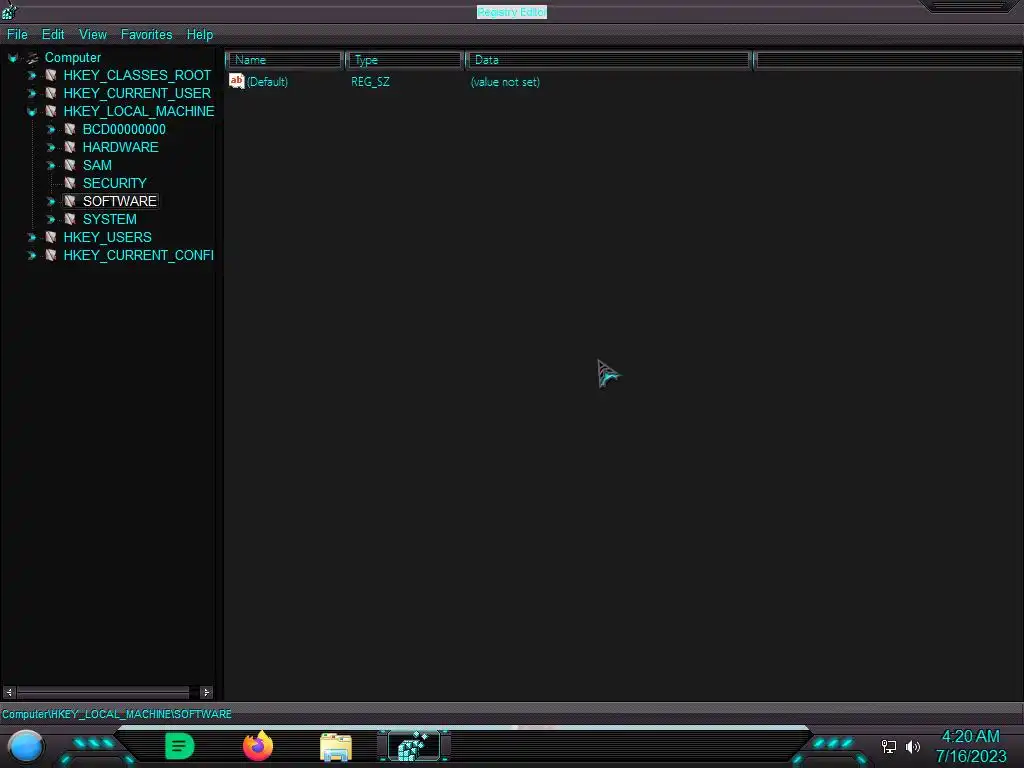Click the Computer icon in tree
The height and width of the screenshot is (768, 1024).
point(32,58)
